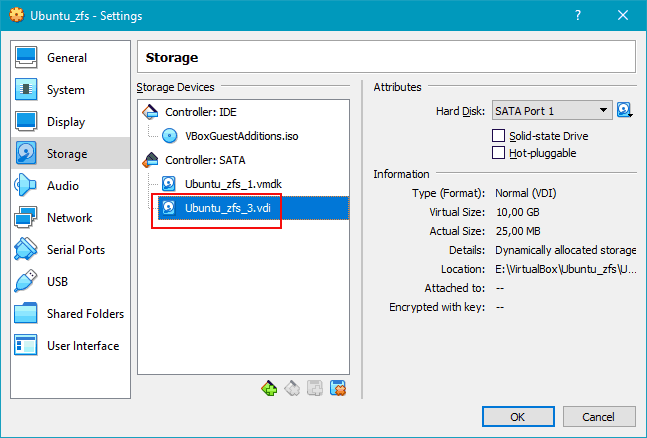This screenshot has height=438, width=647.
Task: Click the E:\VirtualBox location path text
Action: [565, 269]
